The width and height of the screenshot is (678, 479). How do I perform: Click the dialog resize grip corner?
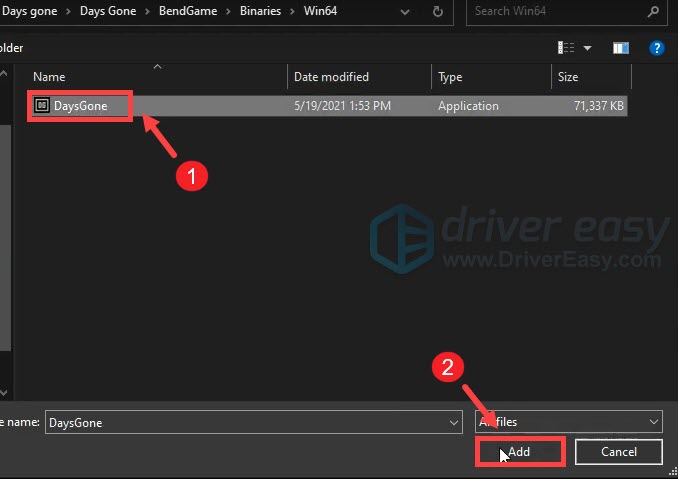673,472
